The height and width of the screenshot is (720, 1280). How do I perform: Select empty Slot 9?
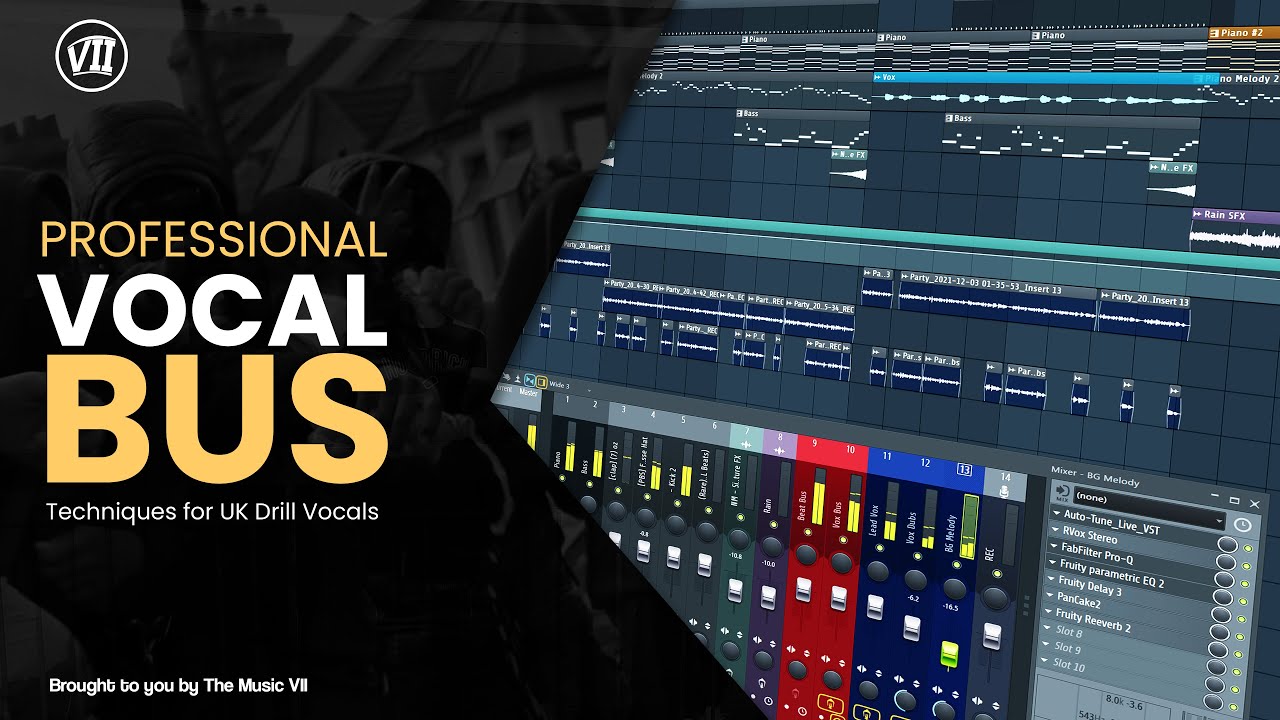[x=1068, y=648]
